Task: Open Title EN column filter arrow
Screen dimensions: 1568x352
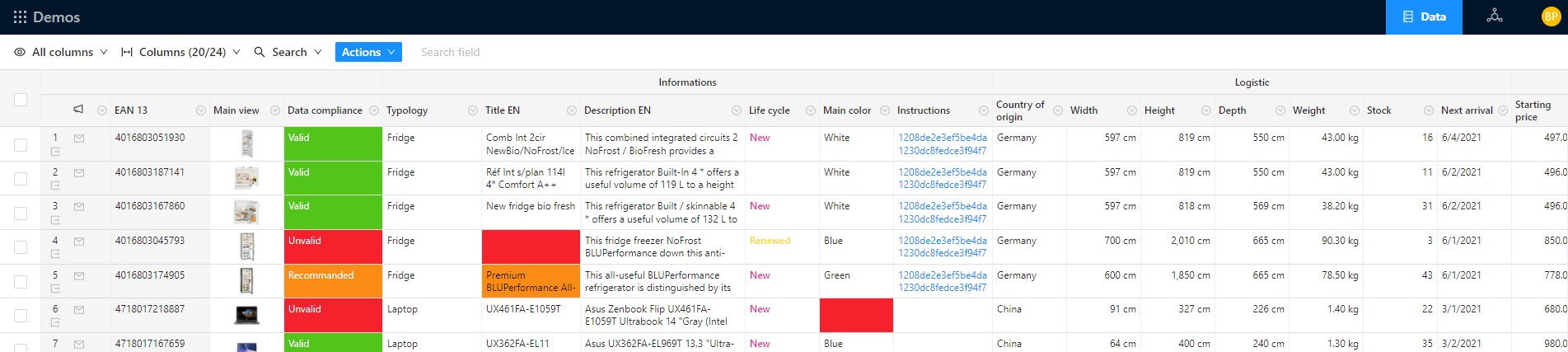Action: 572,110
